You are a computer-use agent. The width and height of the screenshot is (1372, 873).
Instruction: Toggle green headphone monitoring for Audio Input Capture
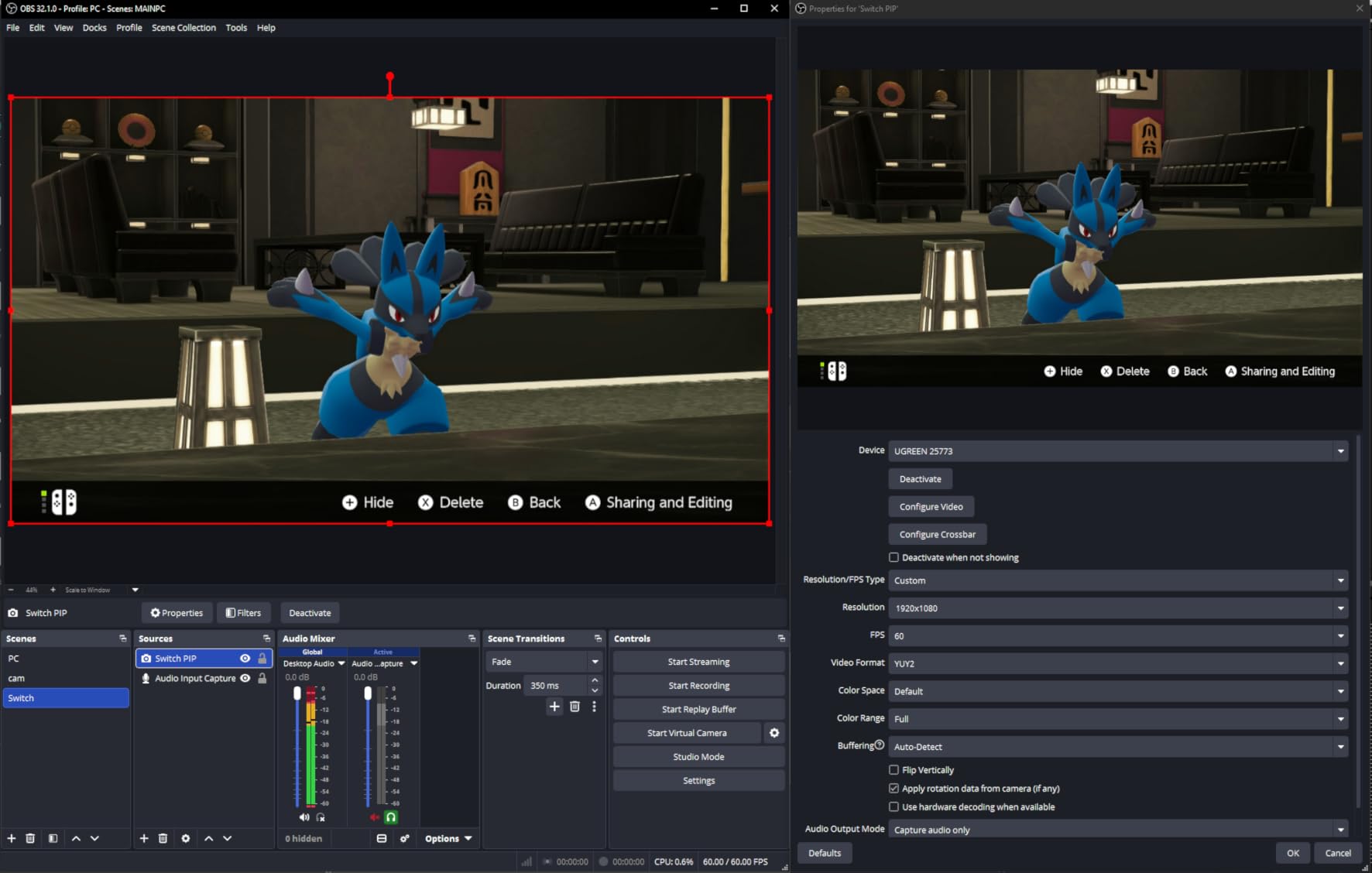coord(391,817)
